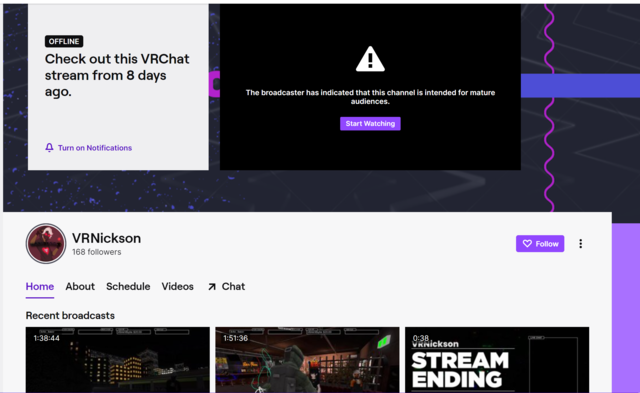Click the OFFLINE status badge
This screenshot has width=640, height=393.
tap(64, 41)
